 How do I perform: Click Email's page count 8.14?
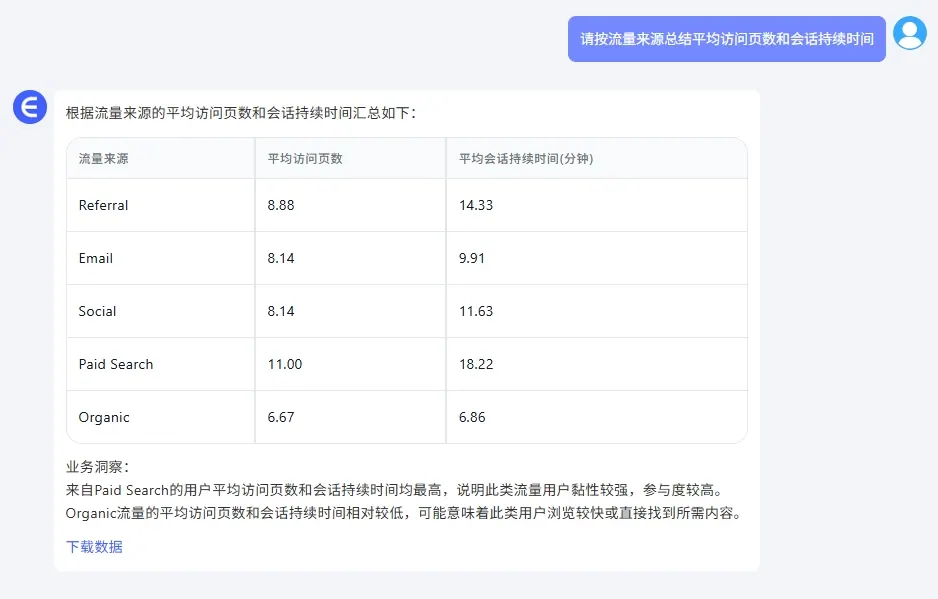tap(281, 258)
